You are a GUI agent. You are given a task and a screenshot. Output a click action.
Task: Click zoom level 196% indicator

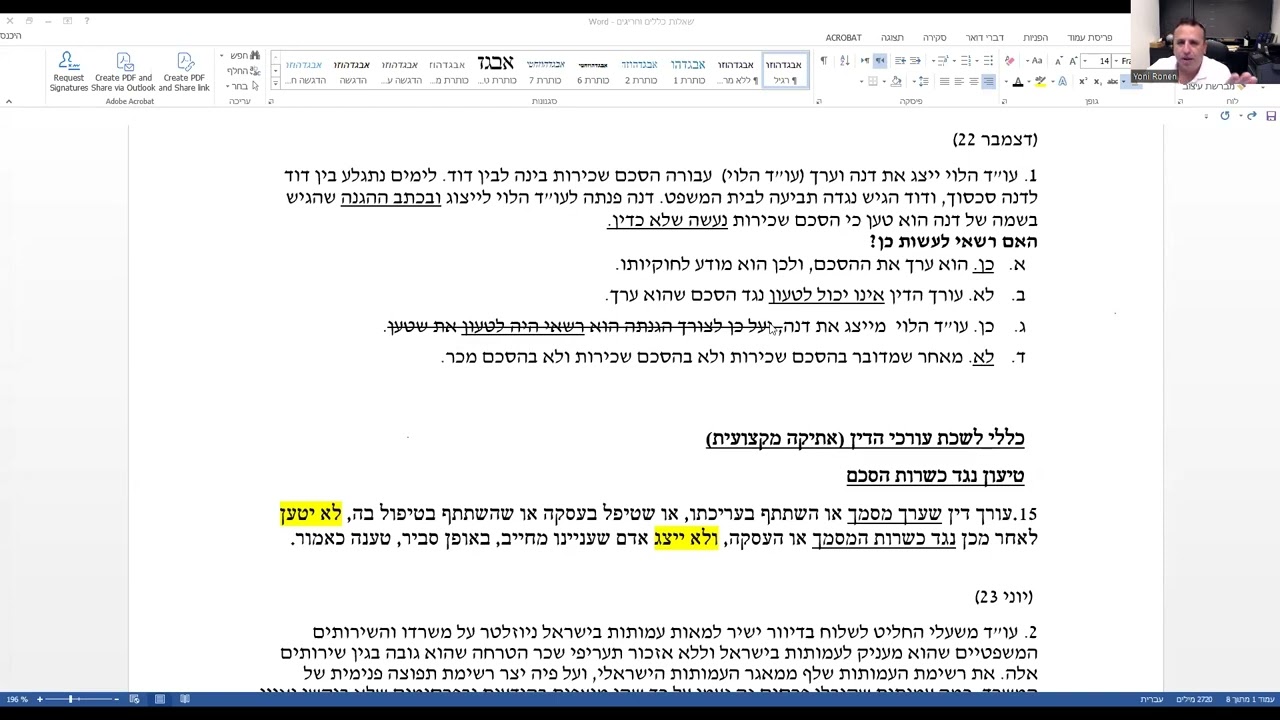point(17,699)
